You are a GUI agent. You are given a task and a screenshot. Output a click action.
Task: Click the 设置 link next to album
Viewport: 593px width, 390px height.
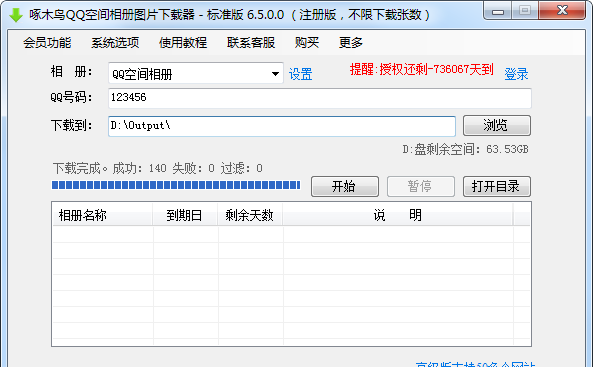301,74
